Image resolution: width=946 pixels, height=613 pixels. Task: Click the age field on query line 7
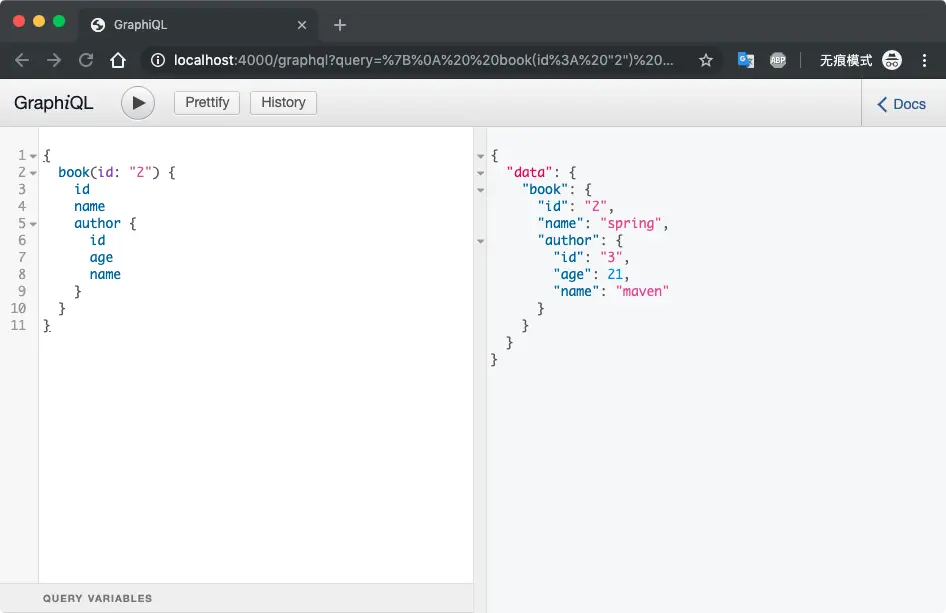[x=101, y=258]
